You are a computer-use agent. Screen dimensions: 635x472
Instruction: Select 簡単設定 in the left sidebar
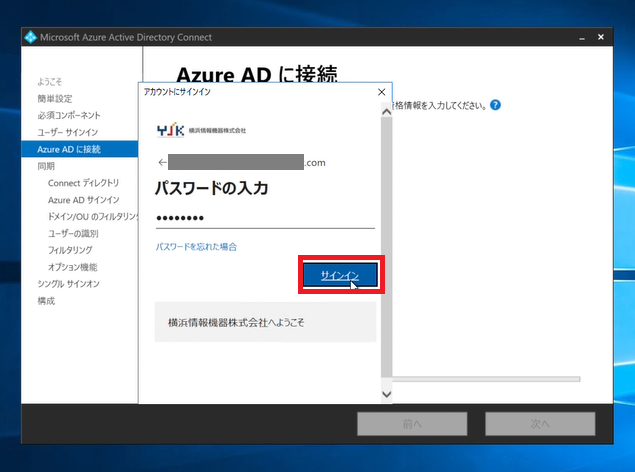55,98
